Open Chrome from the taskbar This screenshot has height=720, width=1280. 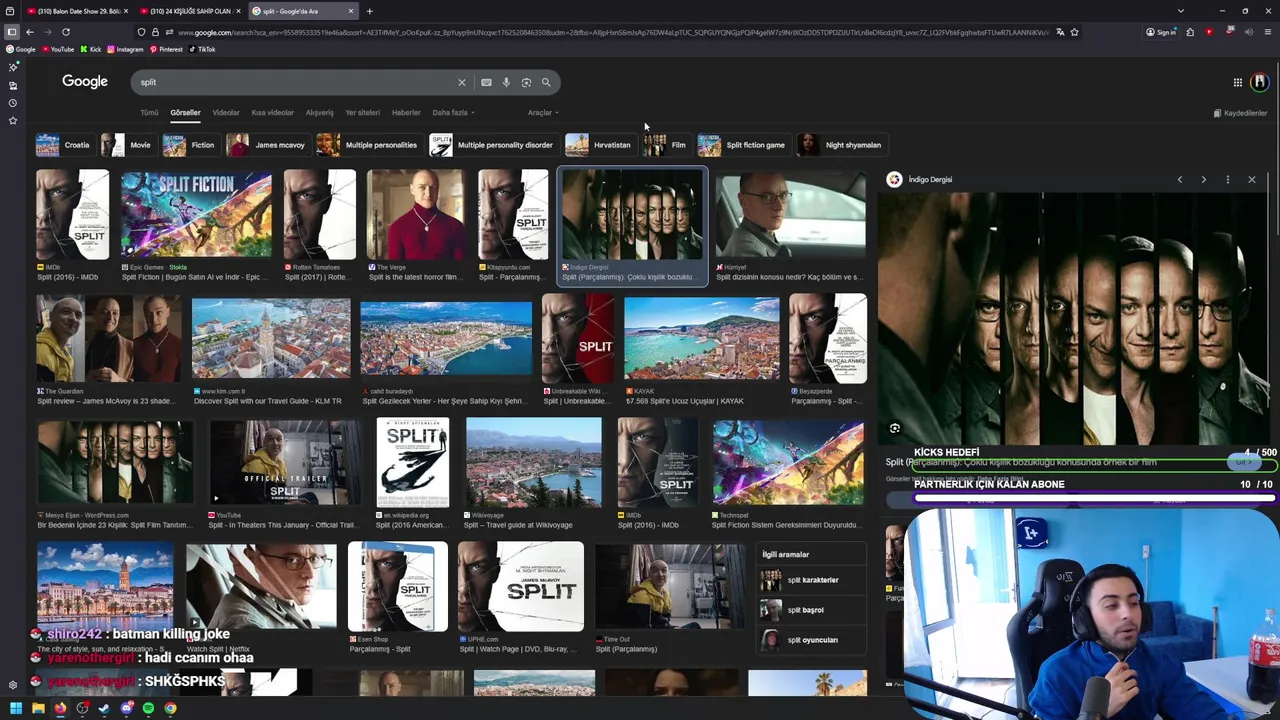(x=170, y=708)
